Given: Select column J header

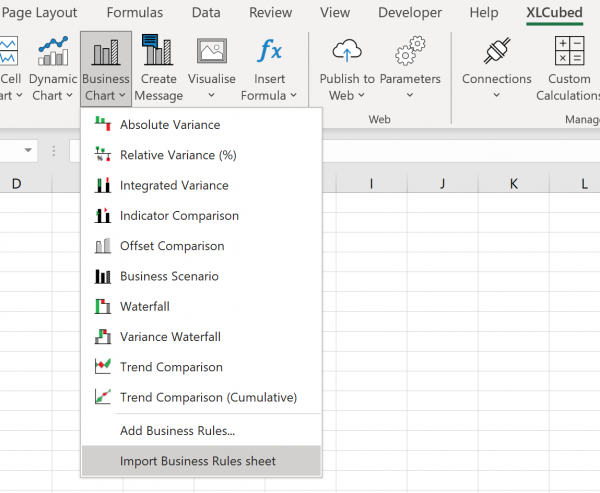Looking at the screenshot, I should pyautogui.click(x=442, y=184).
